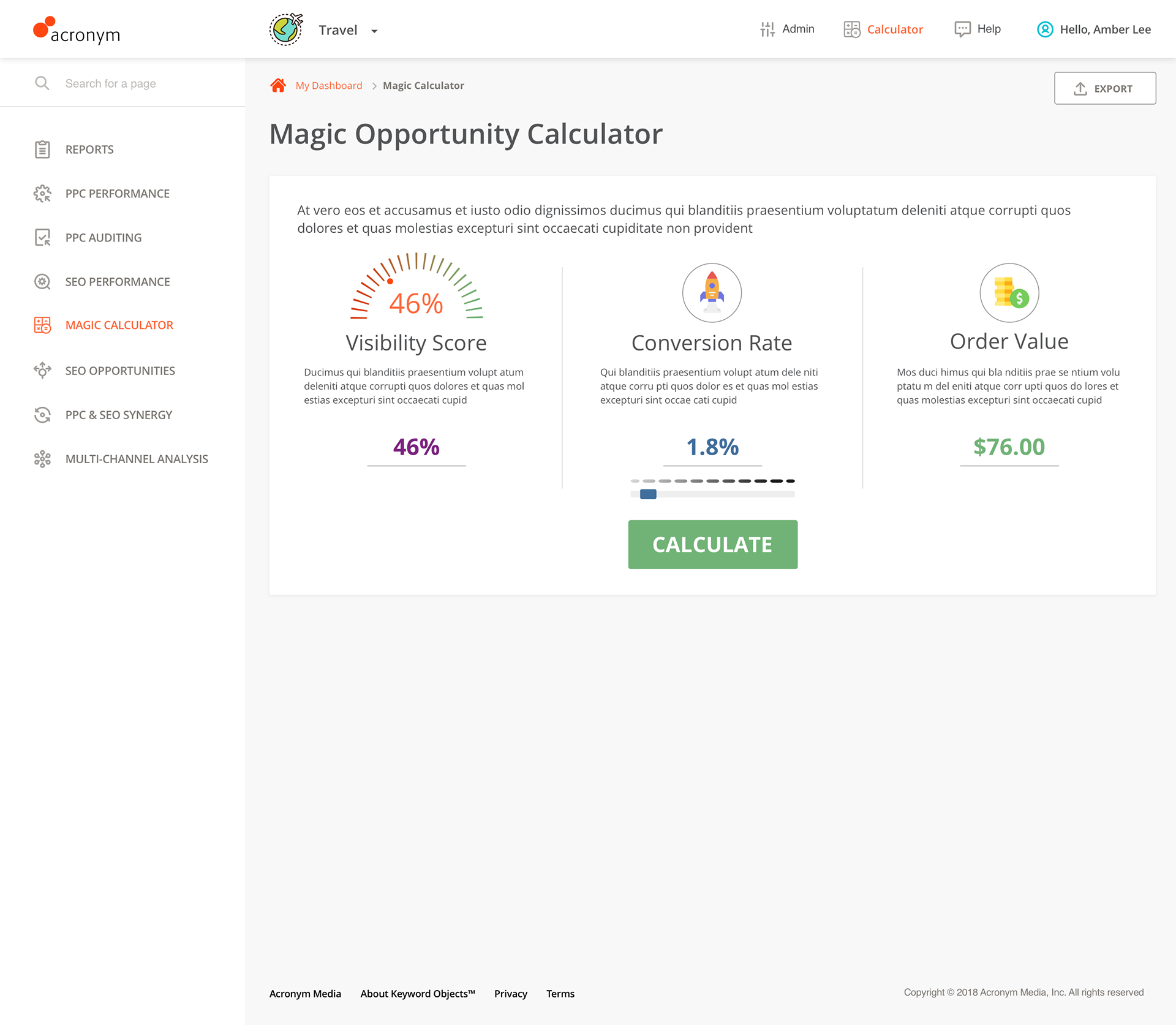Click the EXPORT button
1176x1025 pixels.
pos(1104,88)
